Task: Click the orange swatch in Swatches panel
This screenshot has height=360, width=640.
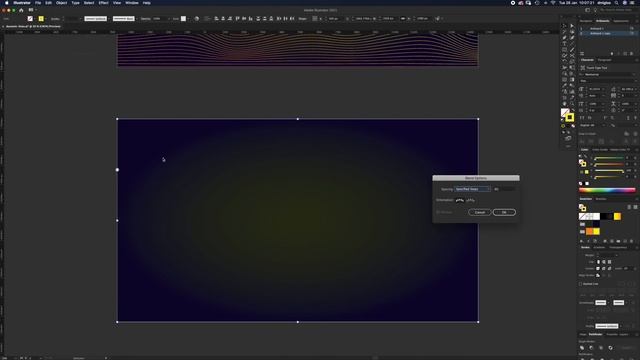Action: click(589, 231)
